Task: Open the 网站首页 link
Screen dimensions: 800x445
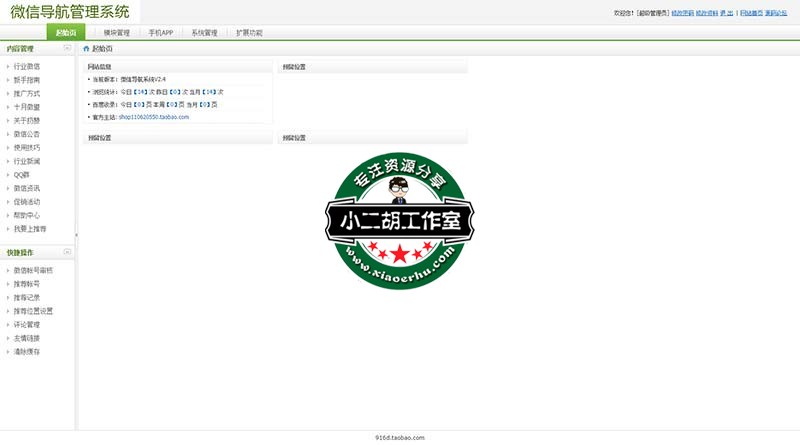Action: pos(750,14)
